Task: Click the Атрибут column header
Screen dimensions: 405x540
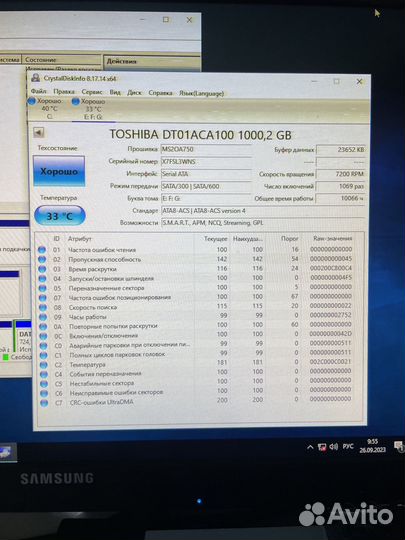Action: pos(80,239)
